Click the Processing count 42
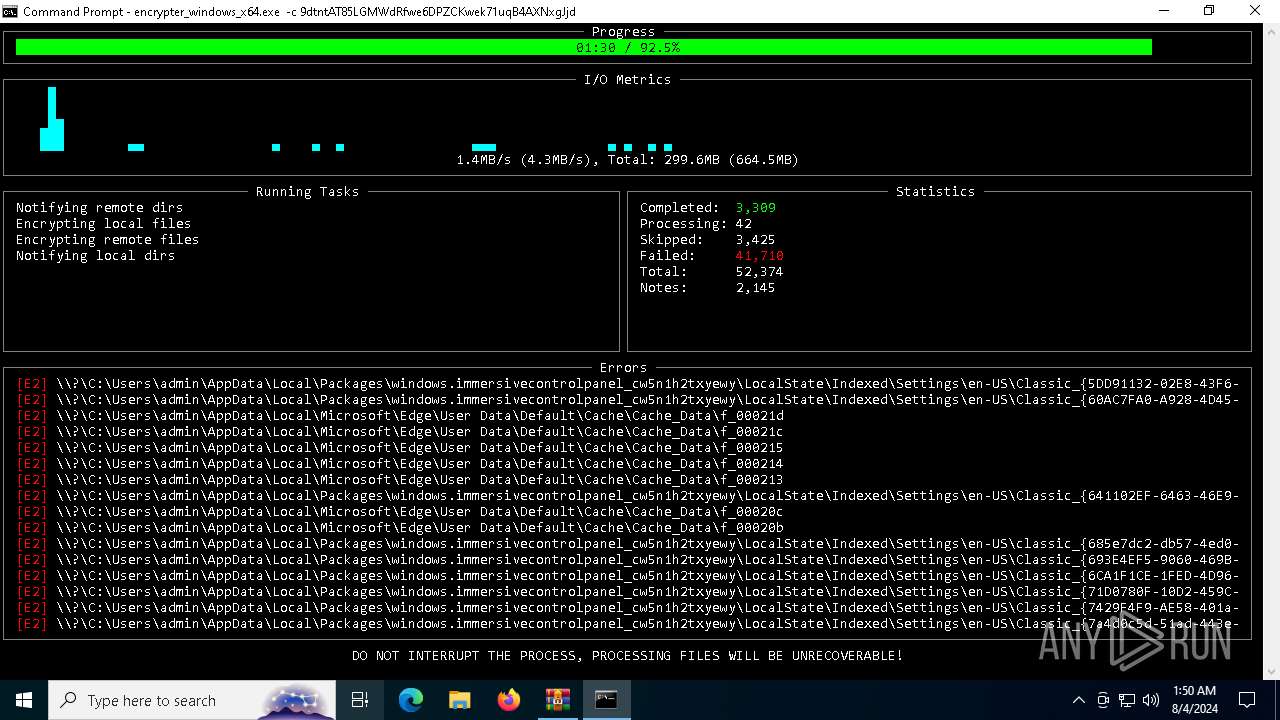This screenshot has height=720, width=1280. pos(743,224)
